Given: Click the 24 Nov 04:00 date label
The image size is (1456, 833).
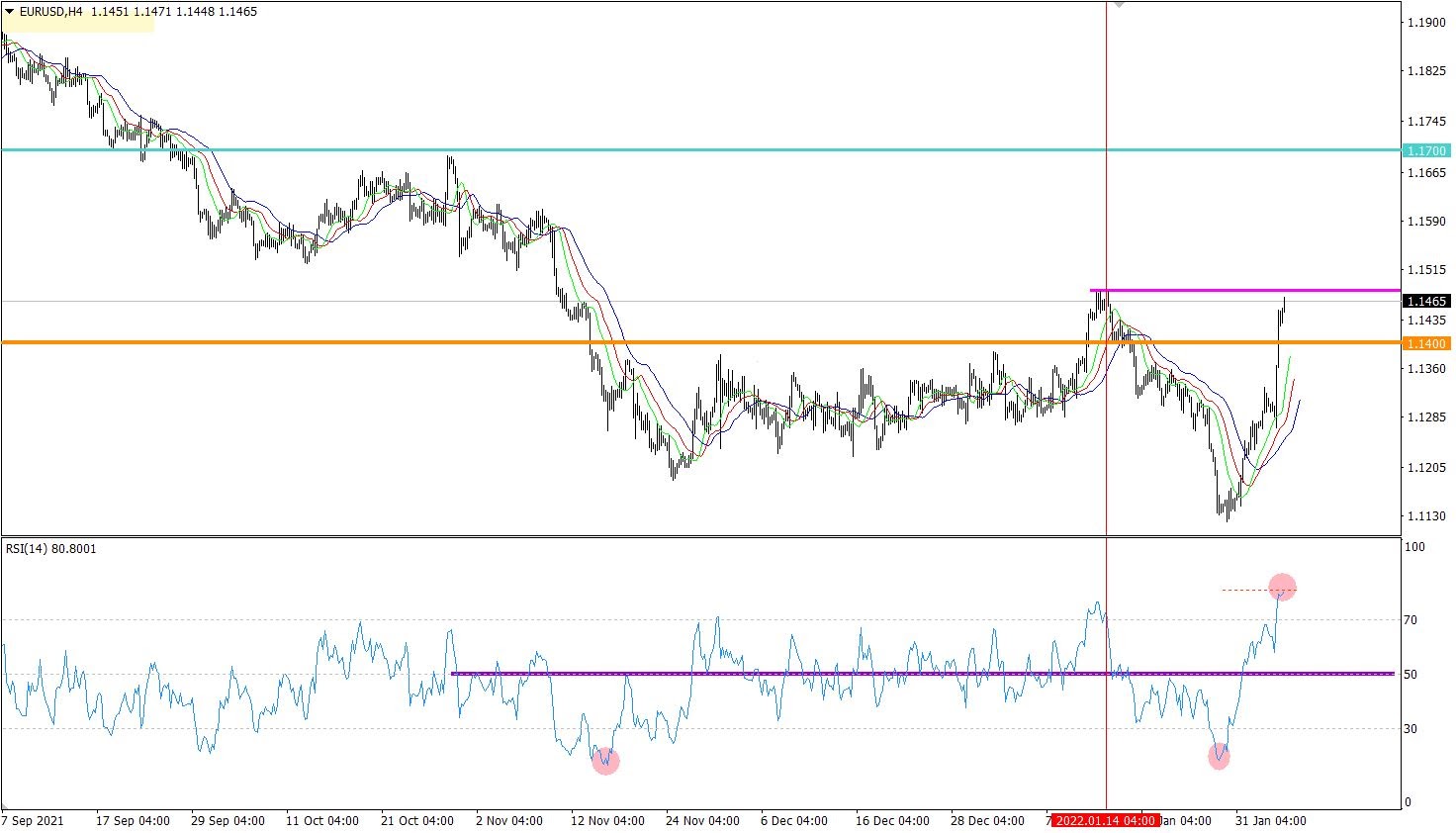Looking at the screenshot, I should [x=702, y=821].
